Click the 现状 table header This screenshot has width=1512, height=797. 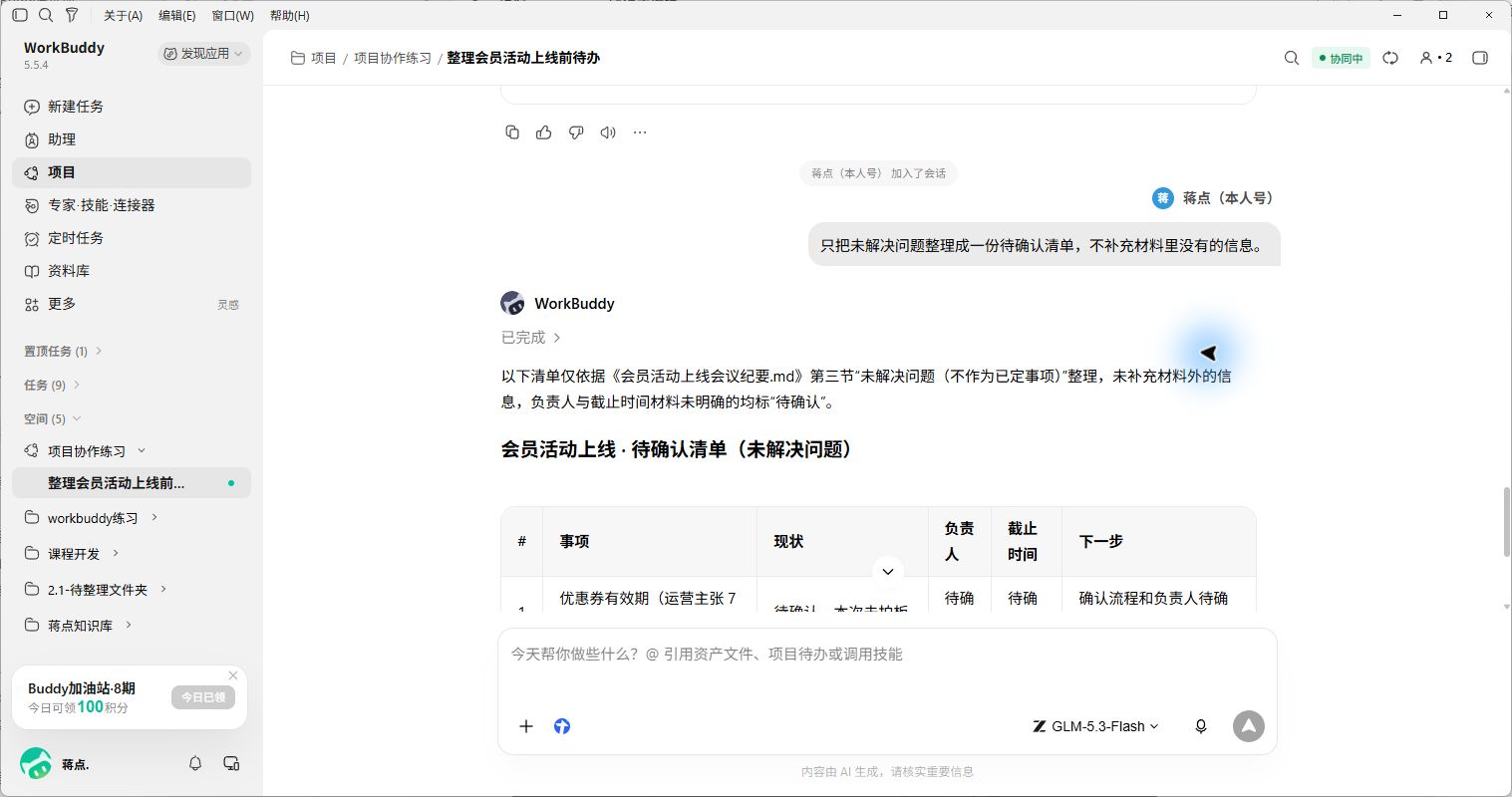click(788, 541)
